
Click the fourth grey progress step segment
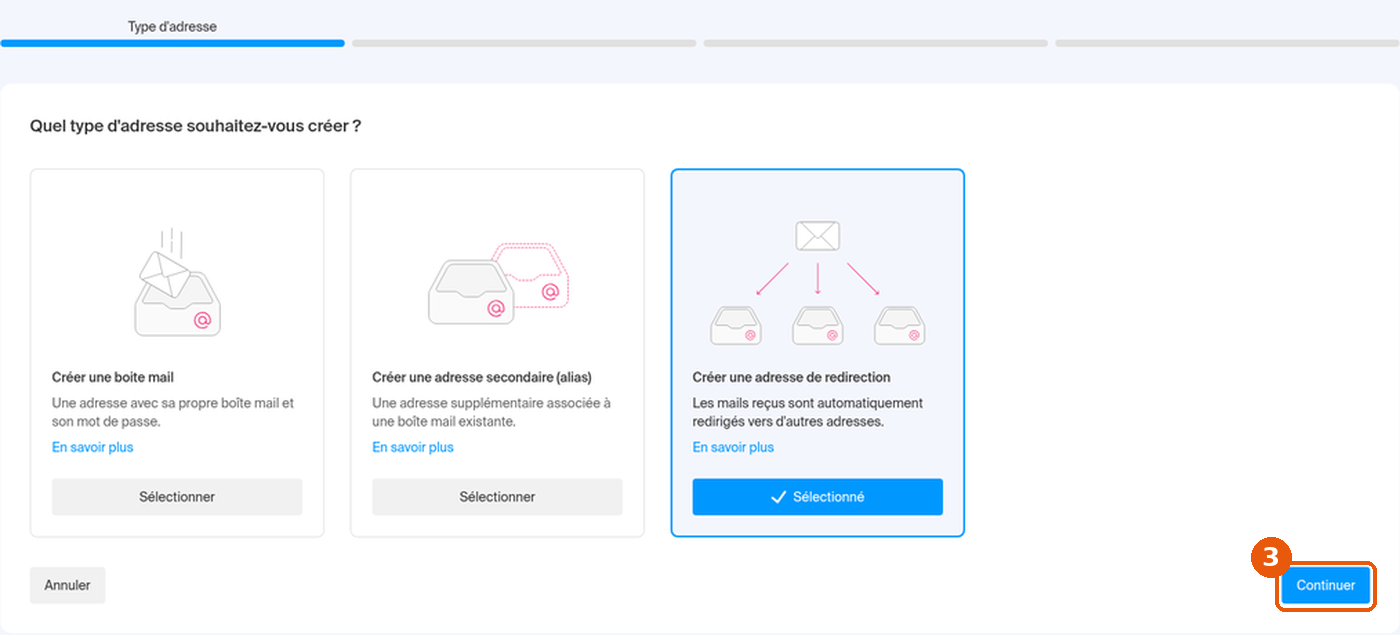(1227, 43)
